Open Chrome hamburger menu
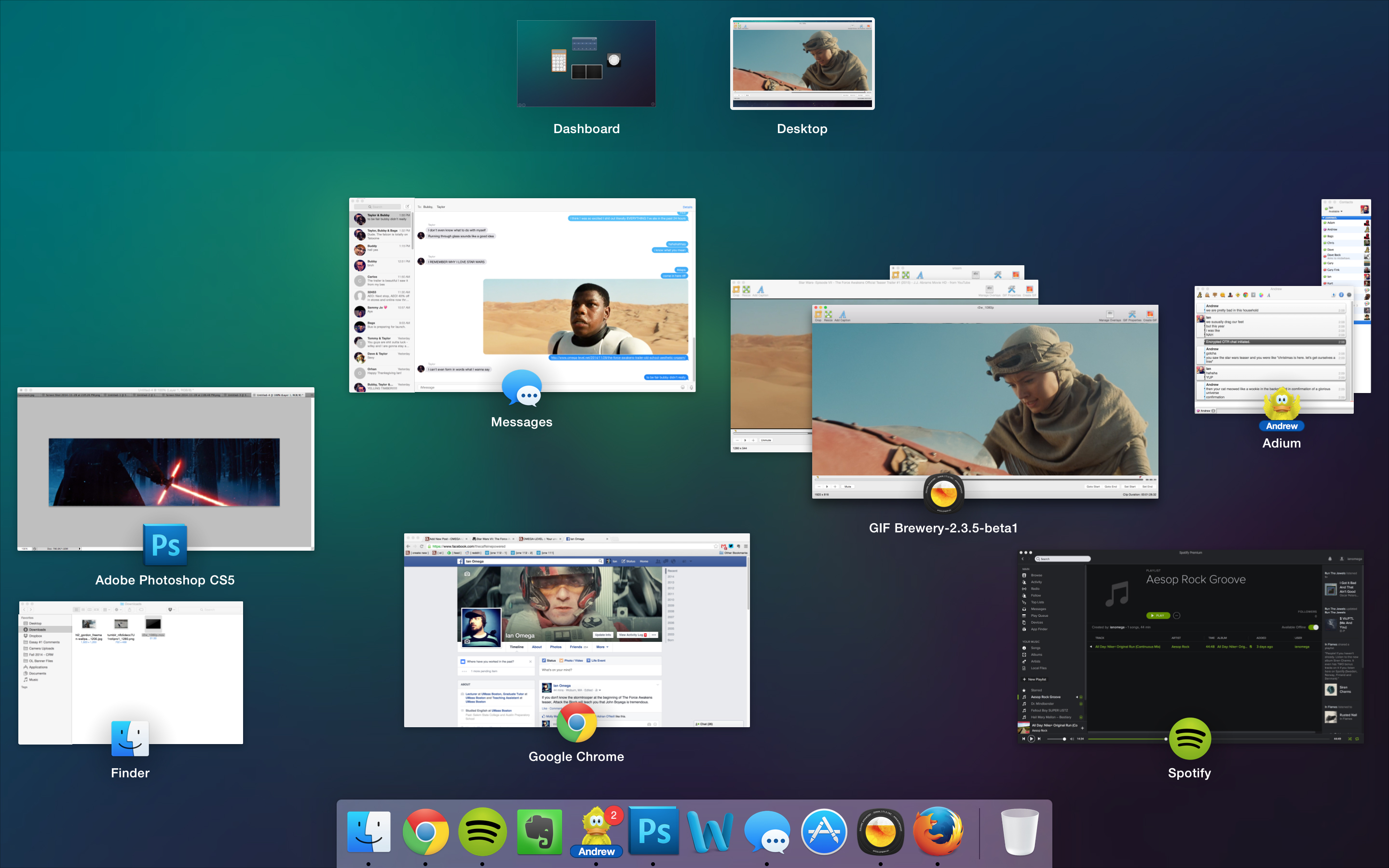This screenshot has height=868, width=1389. point(746,546)
